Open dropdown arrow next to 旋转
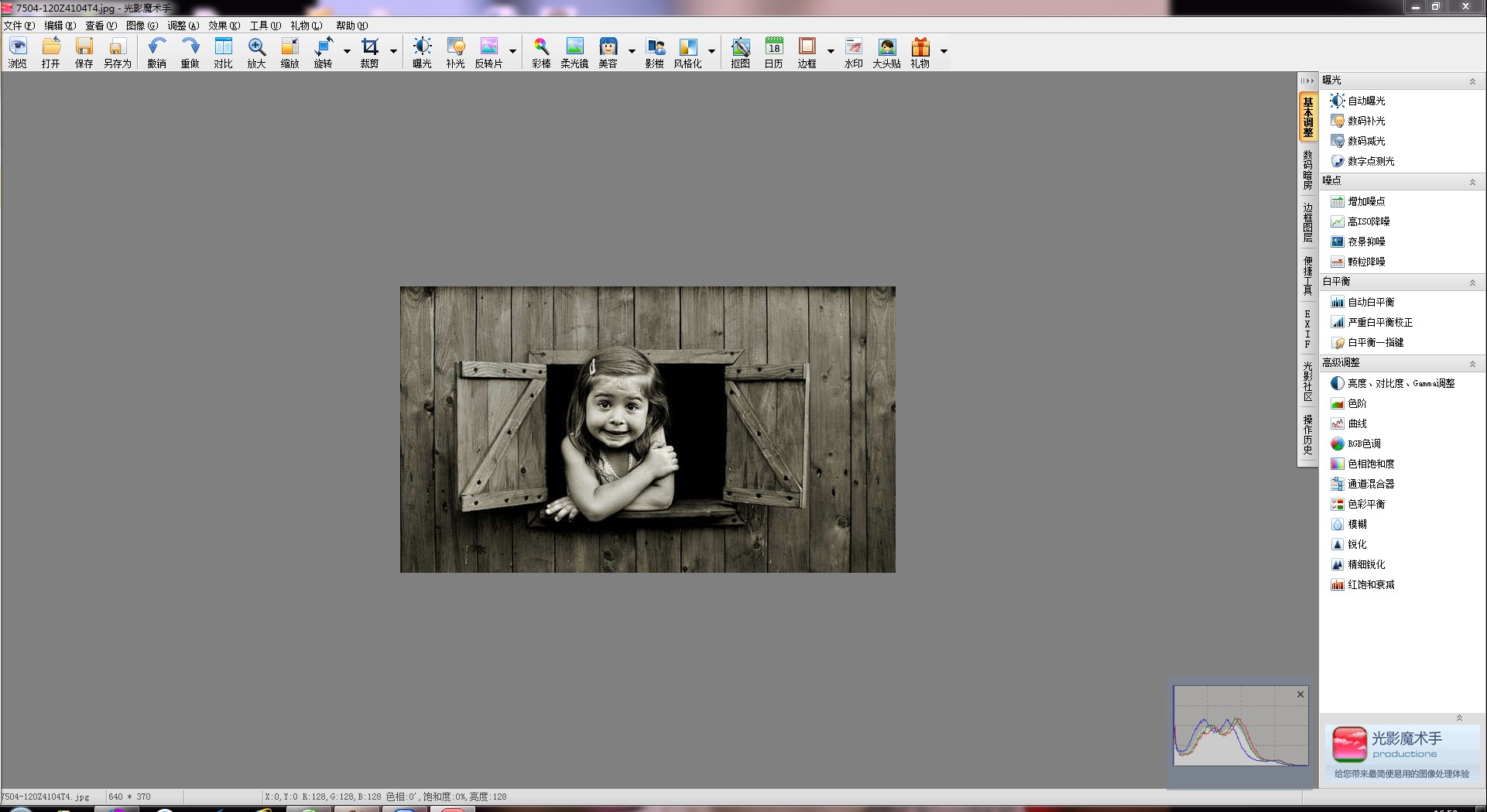1487x812 pixels. point(347,52)
